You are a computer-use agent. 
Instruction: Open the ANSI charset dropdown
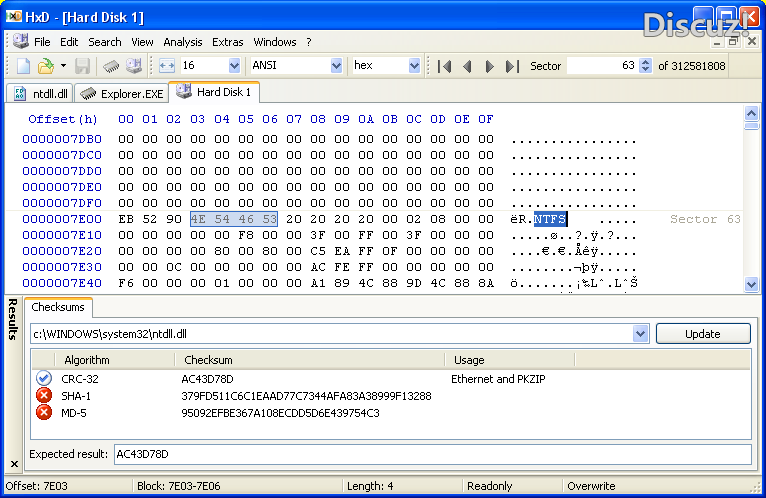click(336, 65)
